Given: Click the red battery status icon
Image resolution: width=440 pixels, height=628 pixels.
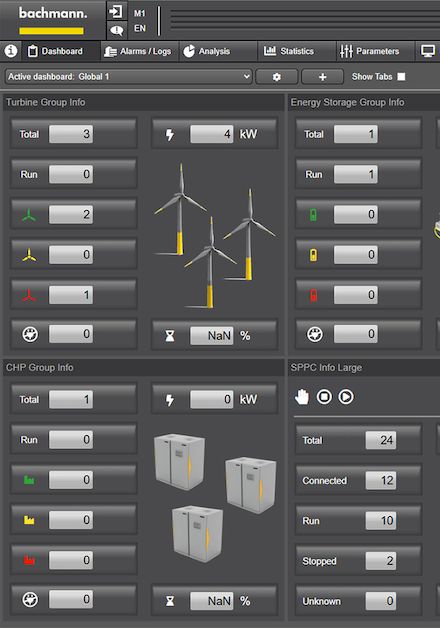Looking at the screenshot, I should click(x=313, y=295).
